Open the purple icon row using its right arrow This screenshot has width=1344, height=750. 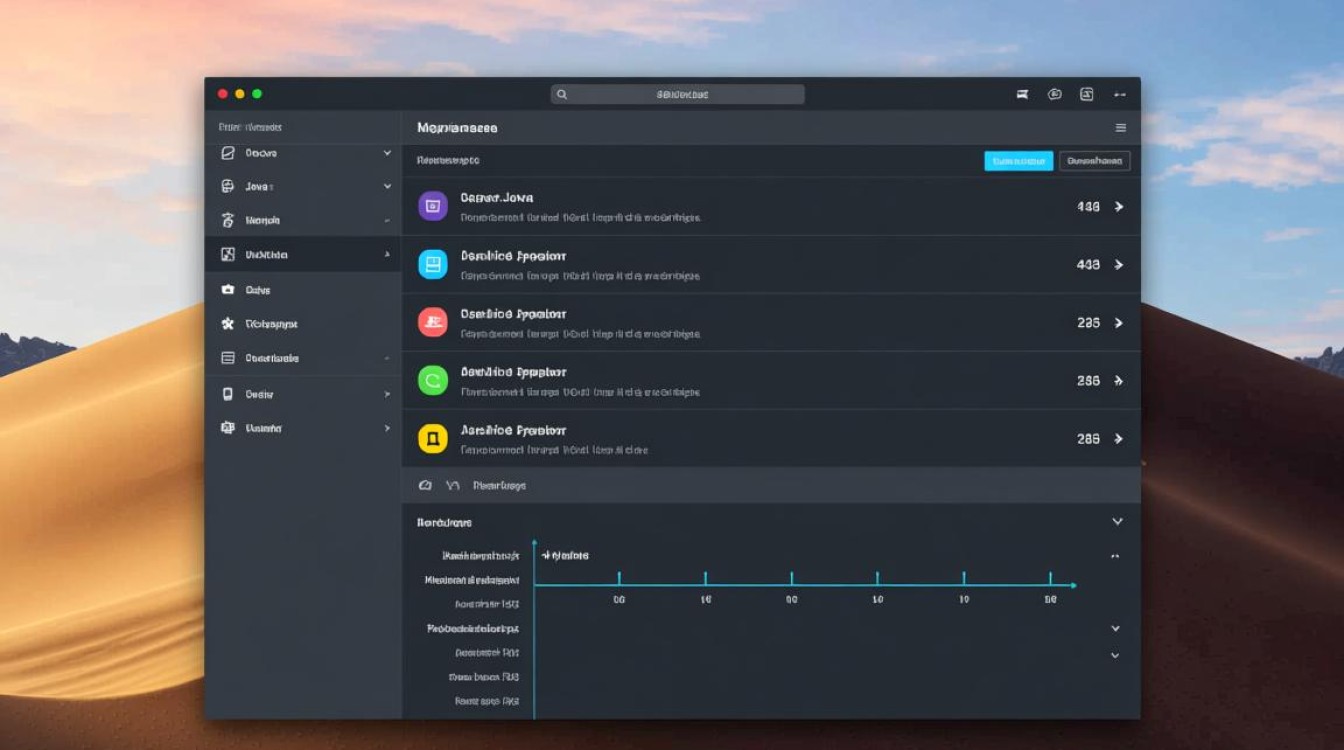[1119, 207]
